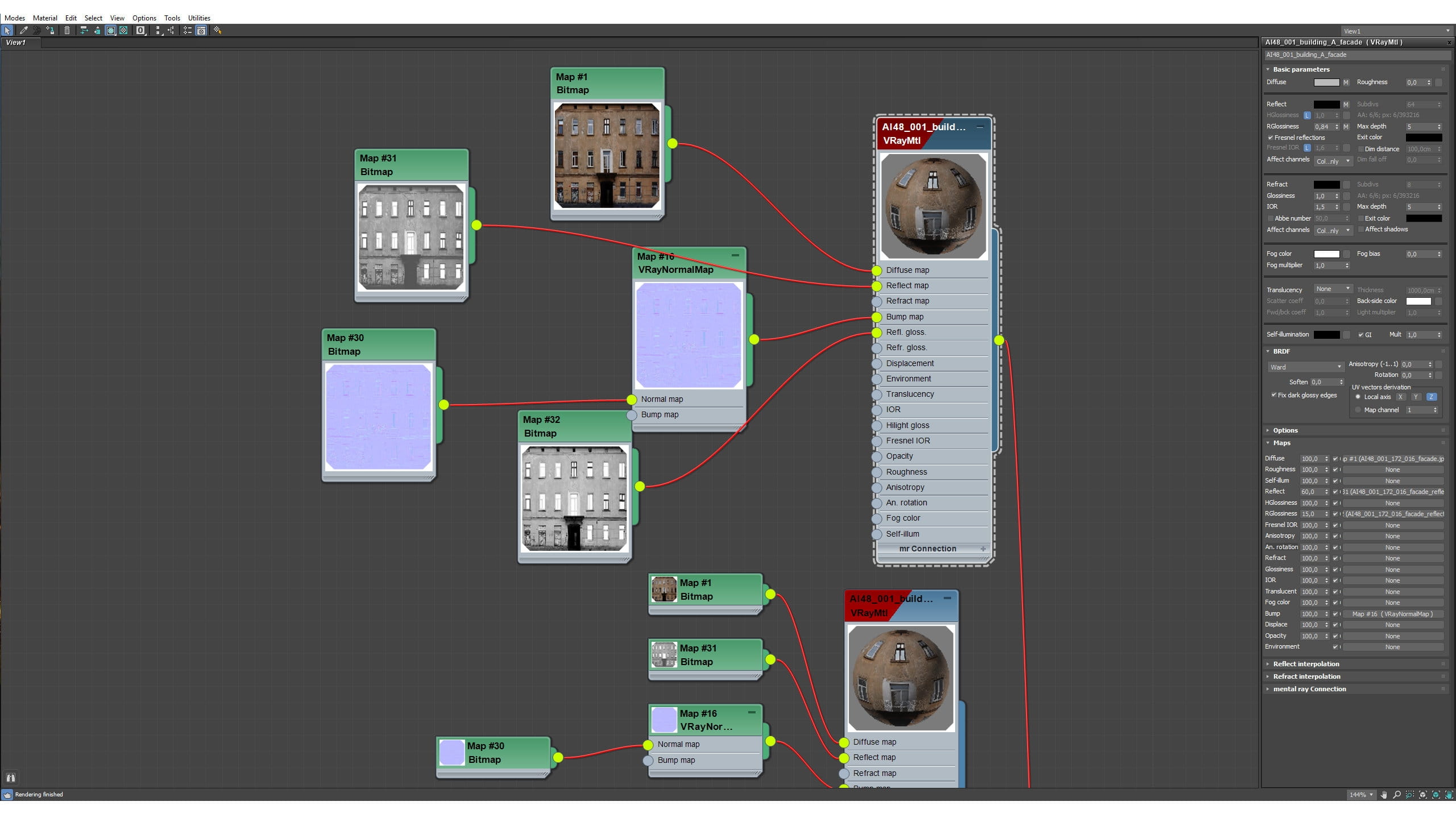This screenshot has width=1456, height=818.
Task: Click the Diffuse color swatch
Action: click(1326, 82)
